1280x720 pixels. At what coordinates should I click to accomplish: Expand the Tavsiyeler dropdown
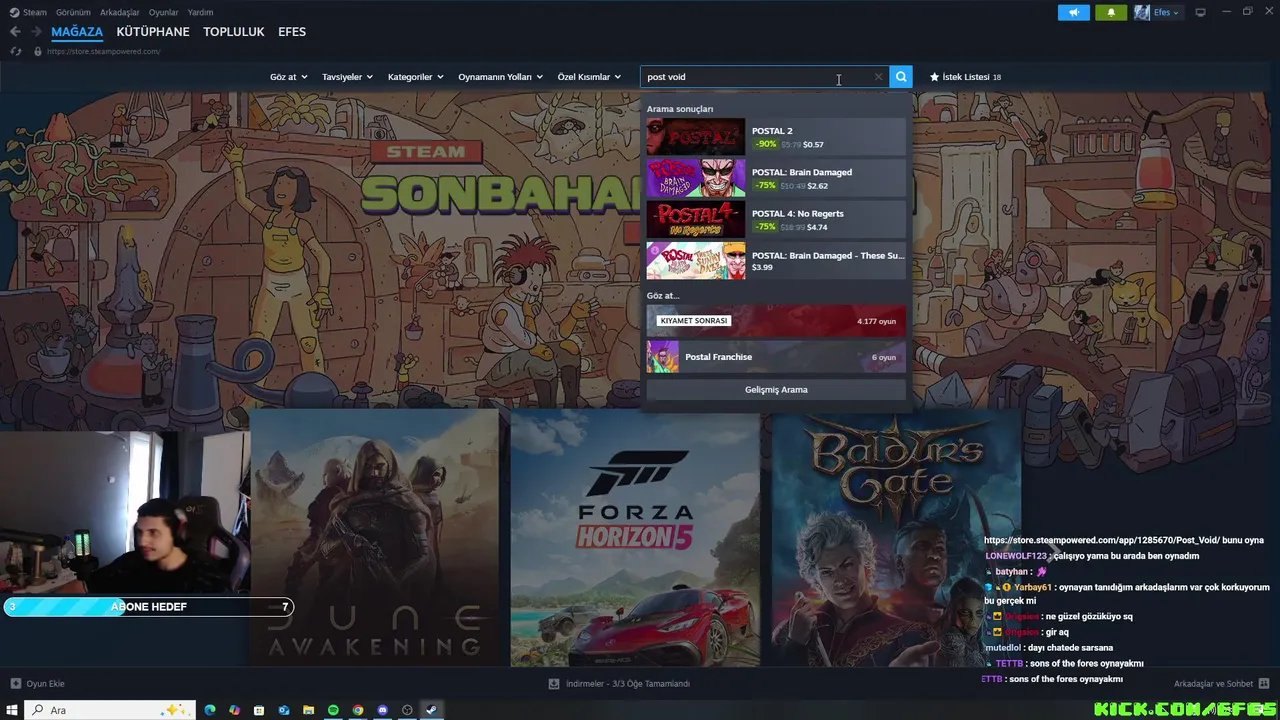click(x=347, y=77)
